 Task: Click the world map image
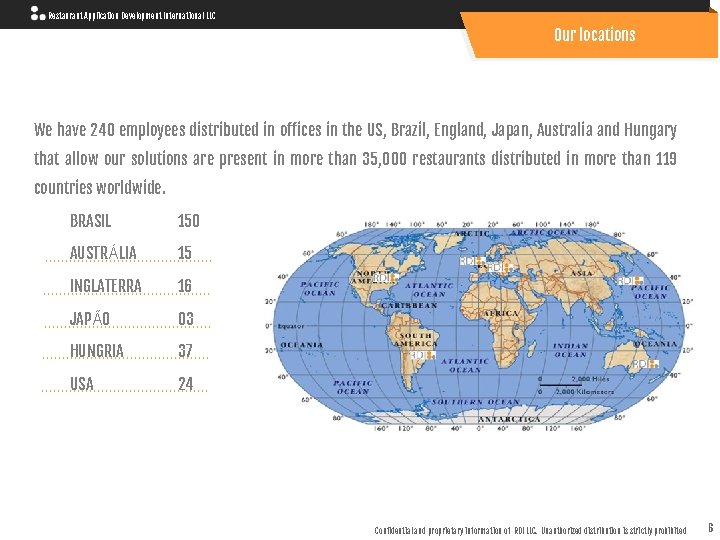(x=479, y=327)
